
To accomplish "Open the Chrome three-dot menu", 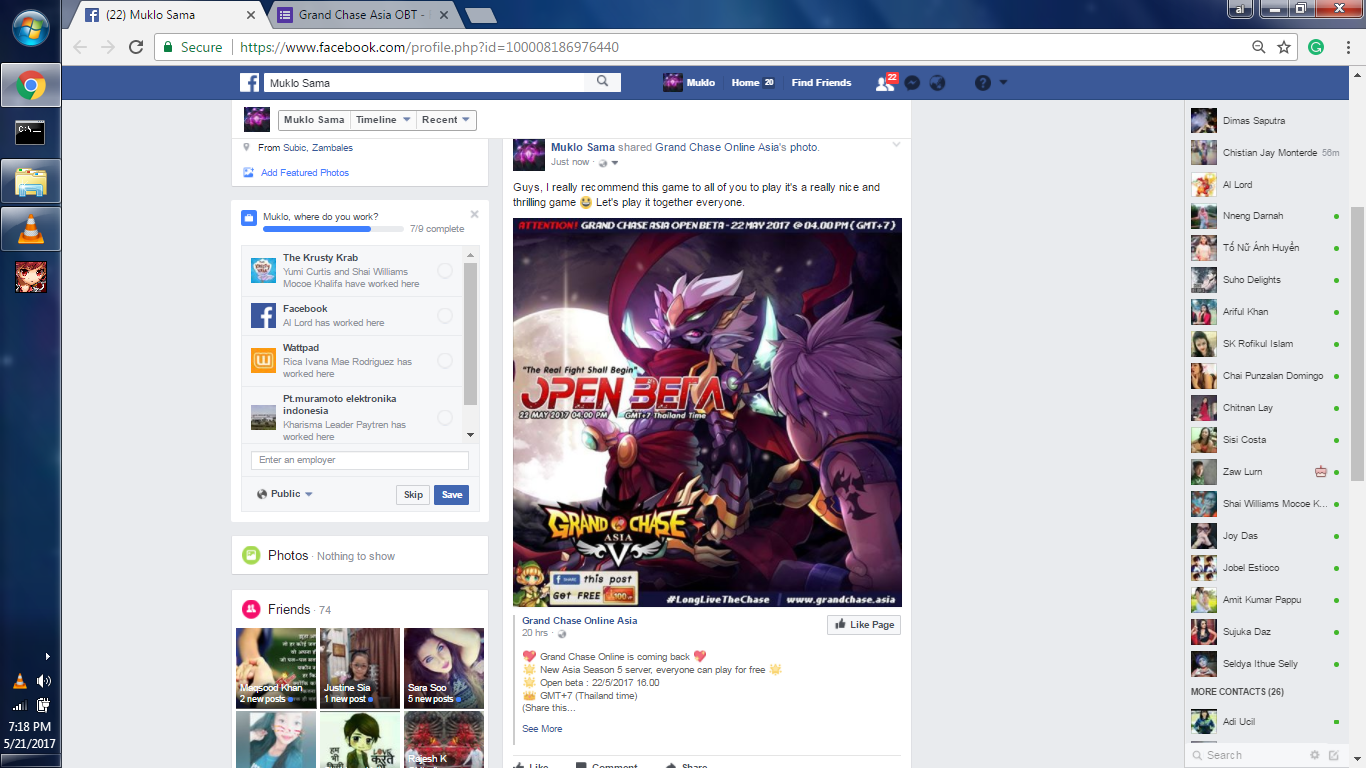I will [x=1346, y=47].
